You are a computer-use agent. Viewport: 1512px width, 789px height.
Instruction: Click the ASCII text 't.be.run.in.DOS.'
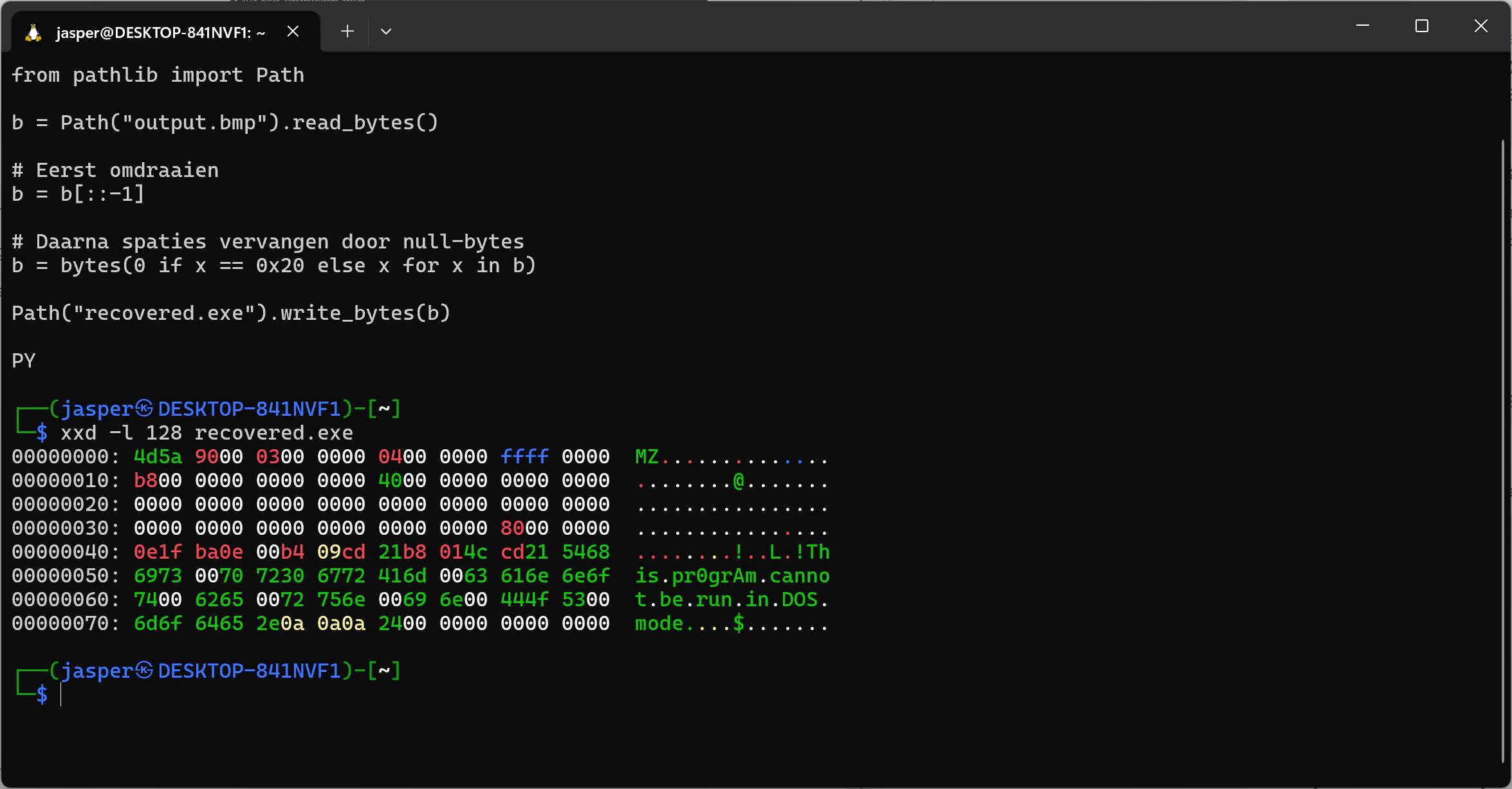click(732, 600)
